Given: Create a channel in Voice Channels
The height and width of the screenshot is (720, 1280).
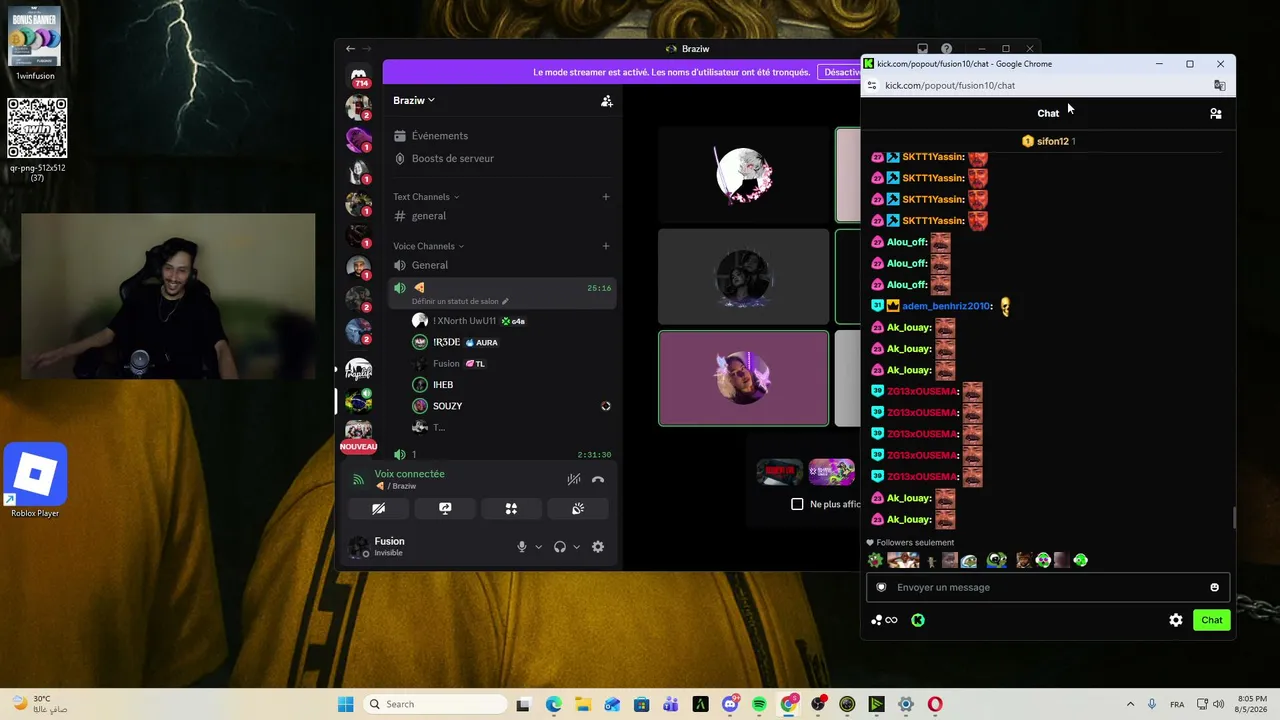Looking at the screenshot, I should [606, 246].
